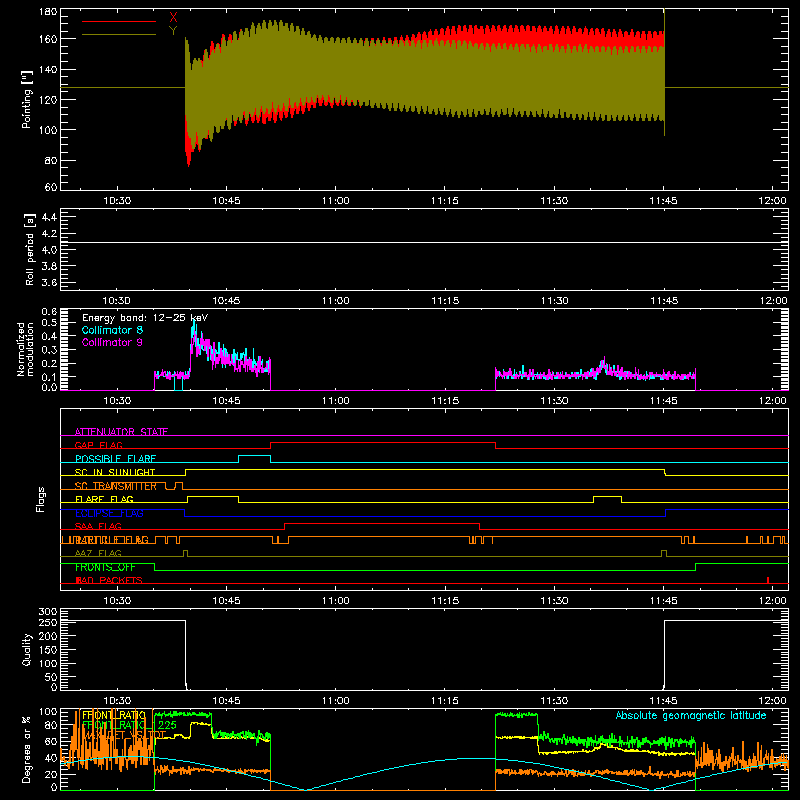Screen dimensions: 800x800
Task: Click the green "FRONT_RATIO_225" legend label
Action: pyautogui.click(x=129, y=725)
